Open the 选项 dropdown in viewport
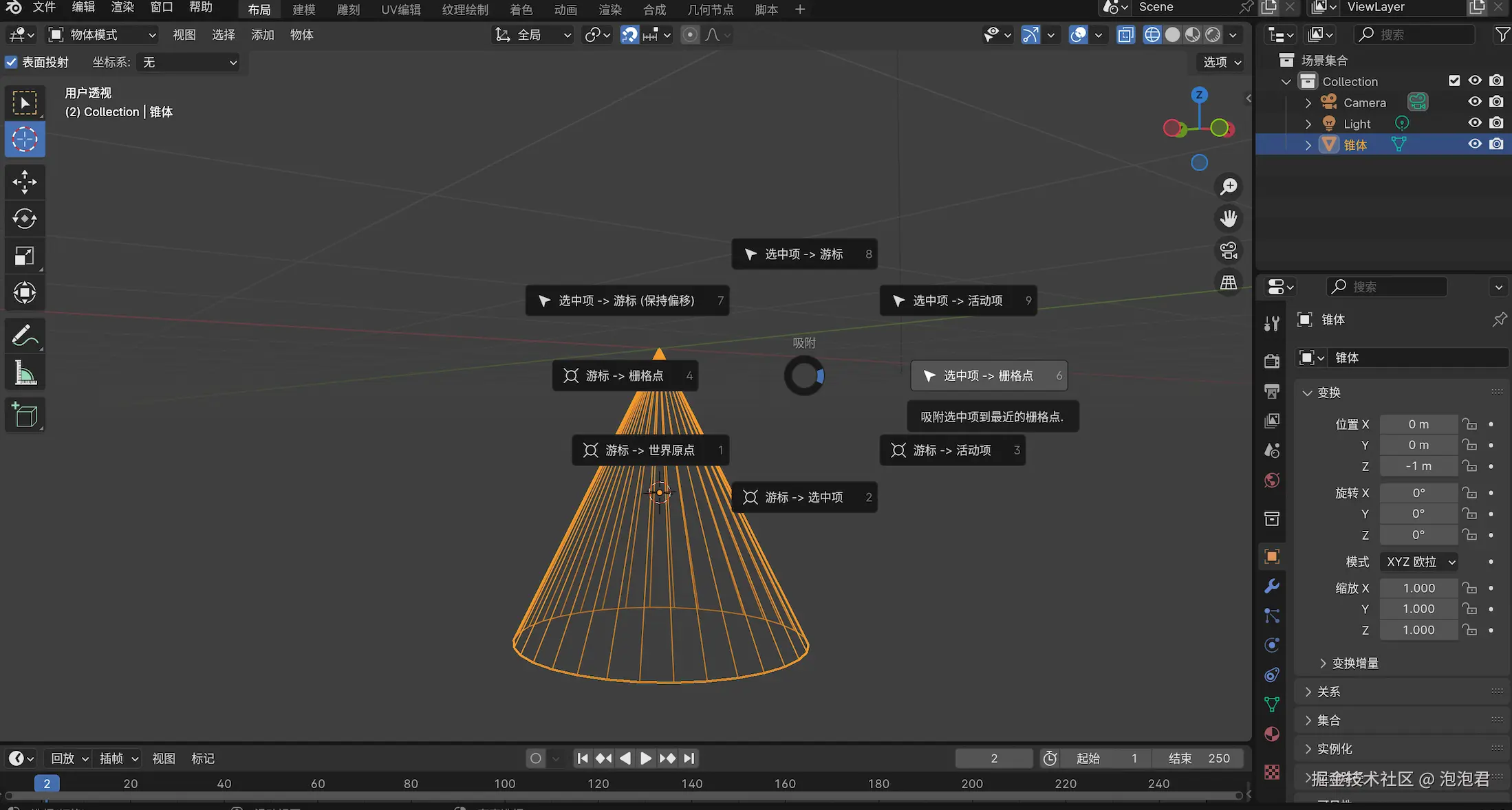The width and height of the screenshot is (1512, 810). coord(1222,62)
